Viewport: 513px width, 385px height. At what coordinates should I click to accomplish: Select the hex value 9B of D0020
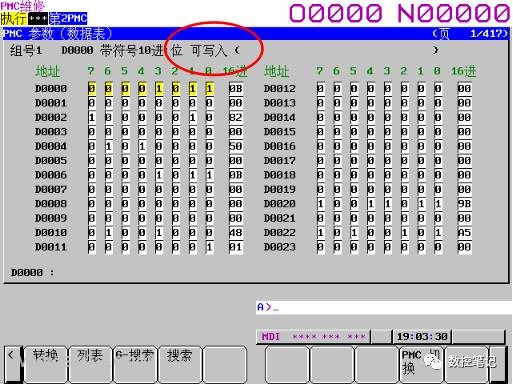(x=464, y=204)
